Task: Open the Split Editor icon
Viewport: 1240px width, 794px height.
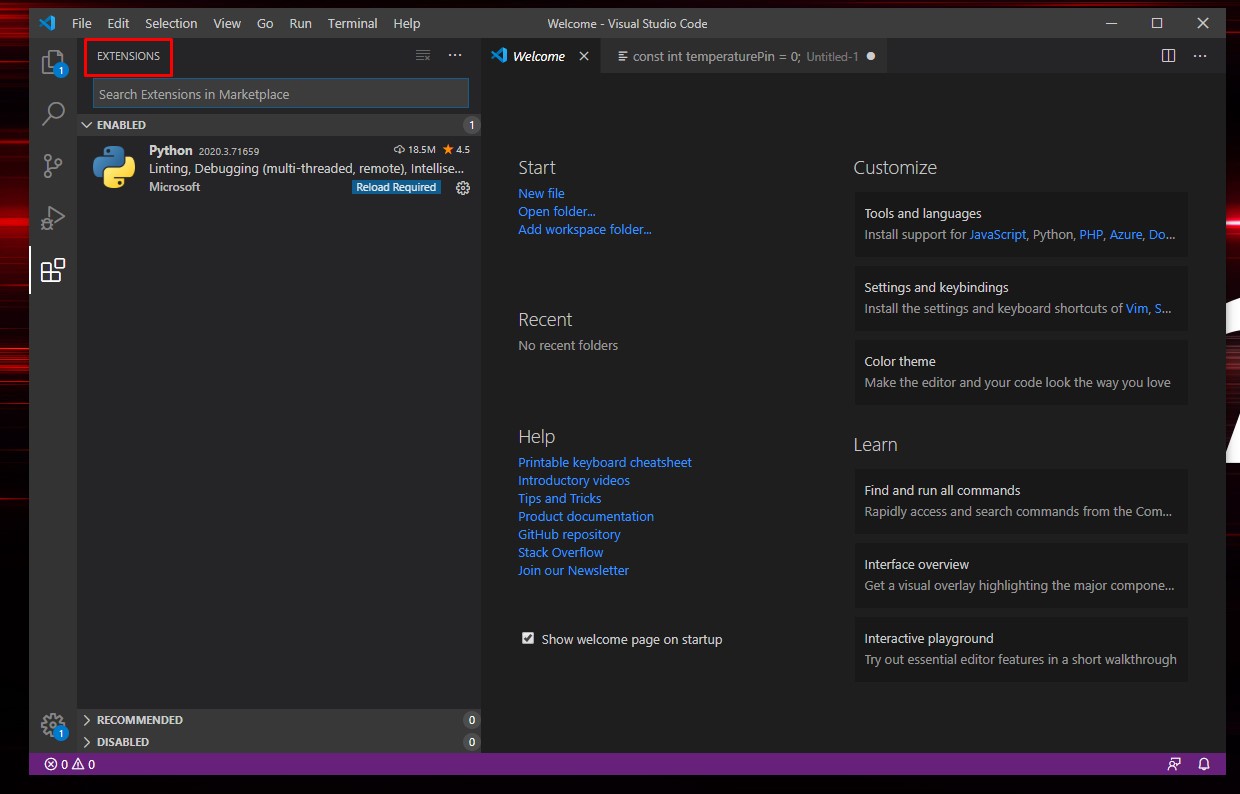Action: coord(1168,56)
